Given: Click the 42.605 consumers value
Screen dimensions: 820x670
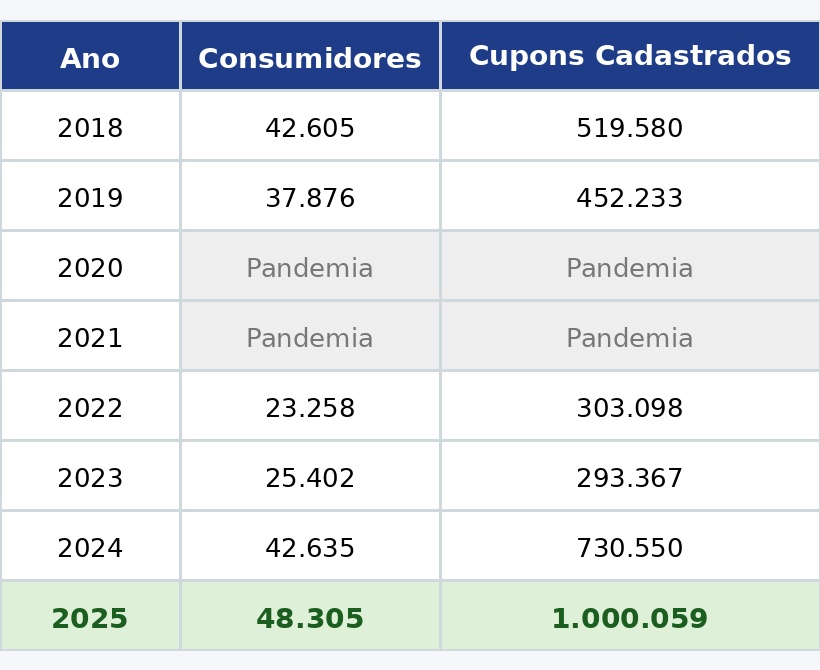Looking at the screenshot, I should tap(310, 128).
